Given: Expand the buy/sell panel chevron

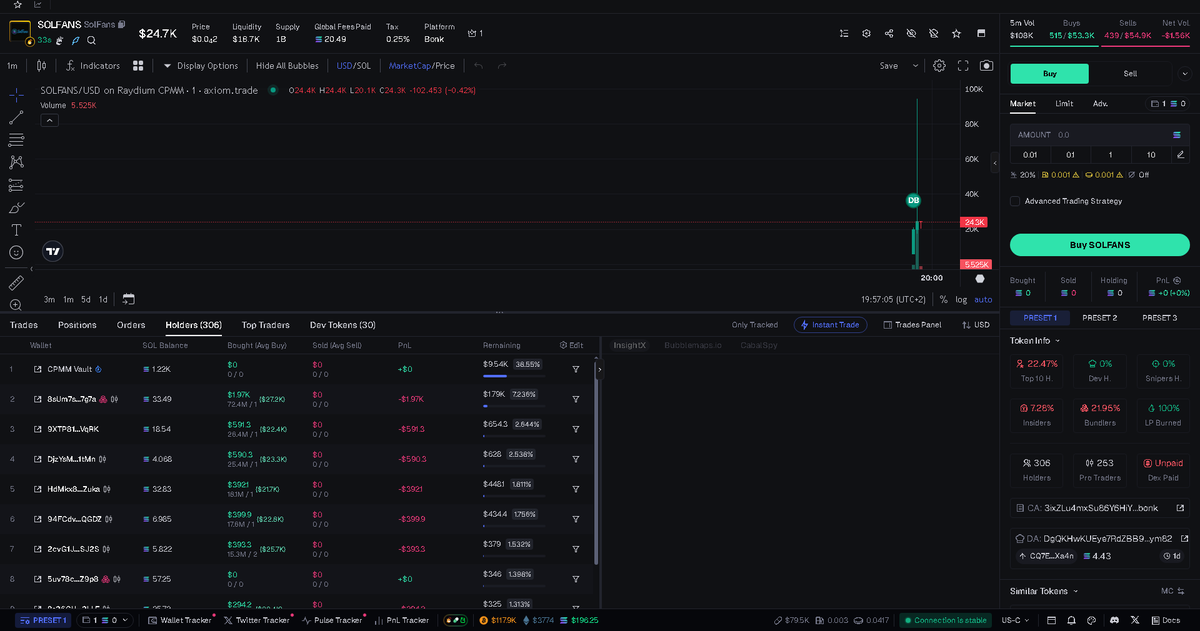Looking at the screenshot, I should point(1186,73).
